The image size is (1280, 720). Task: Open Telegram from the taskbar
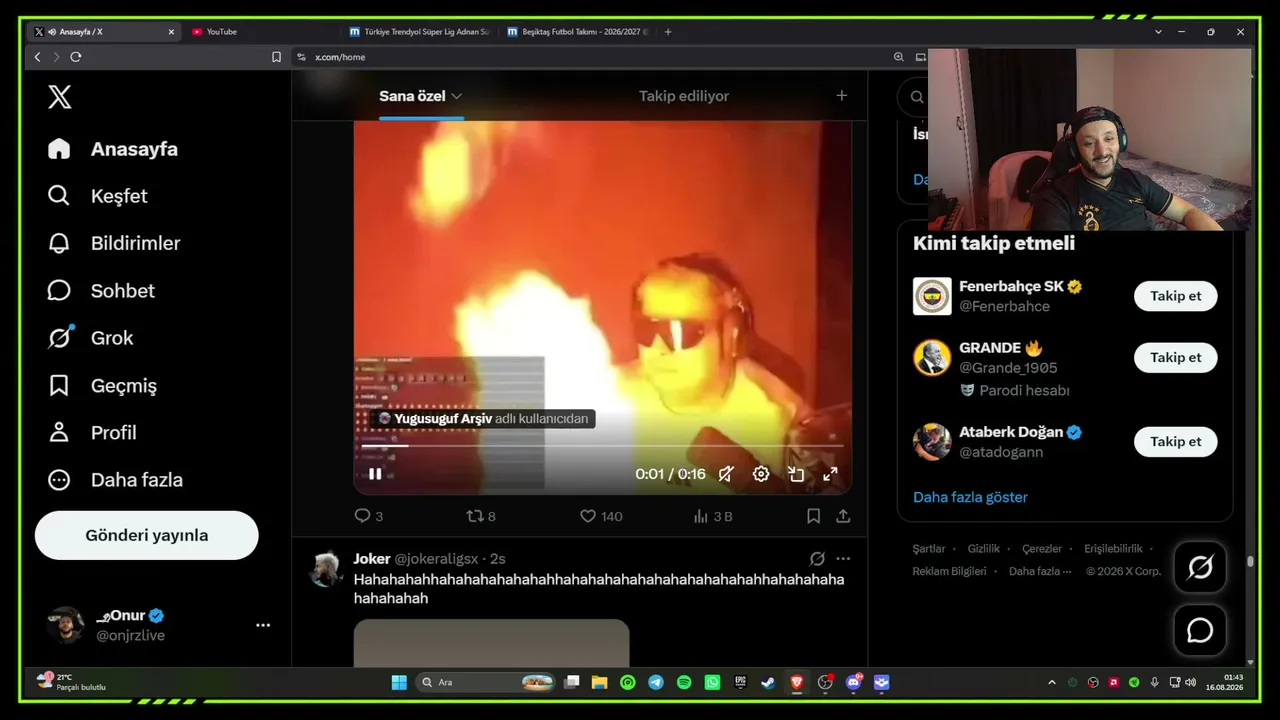pyautogui.click(x=656, y=682)
